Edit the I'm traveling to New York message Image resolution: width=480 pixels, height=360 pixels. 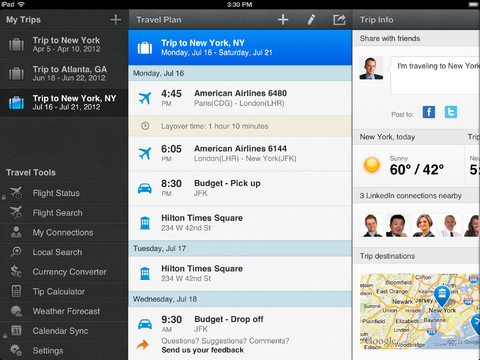[436, 75]
